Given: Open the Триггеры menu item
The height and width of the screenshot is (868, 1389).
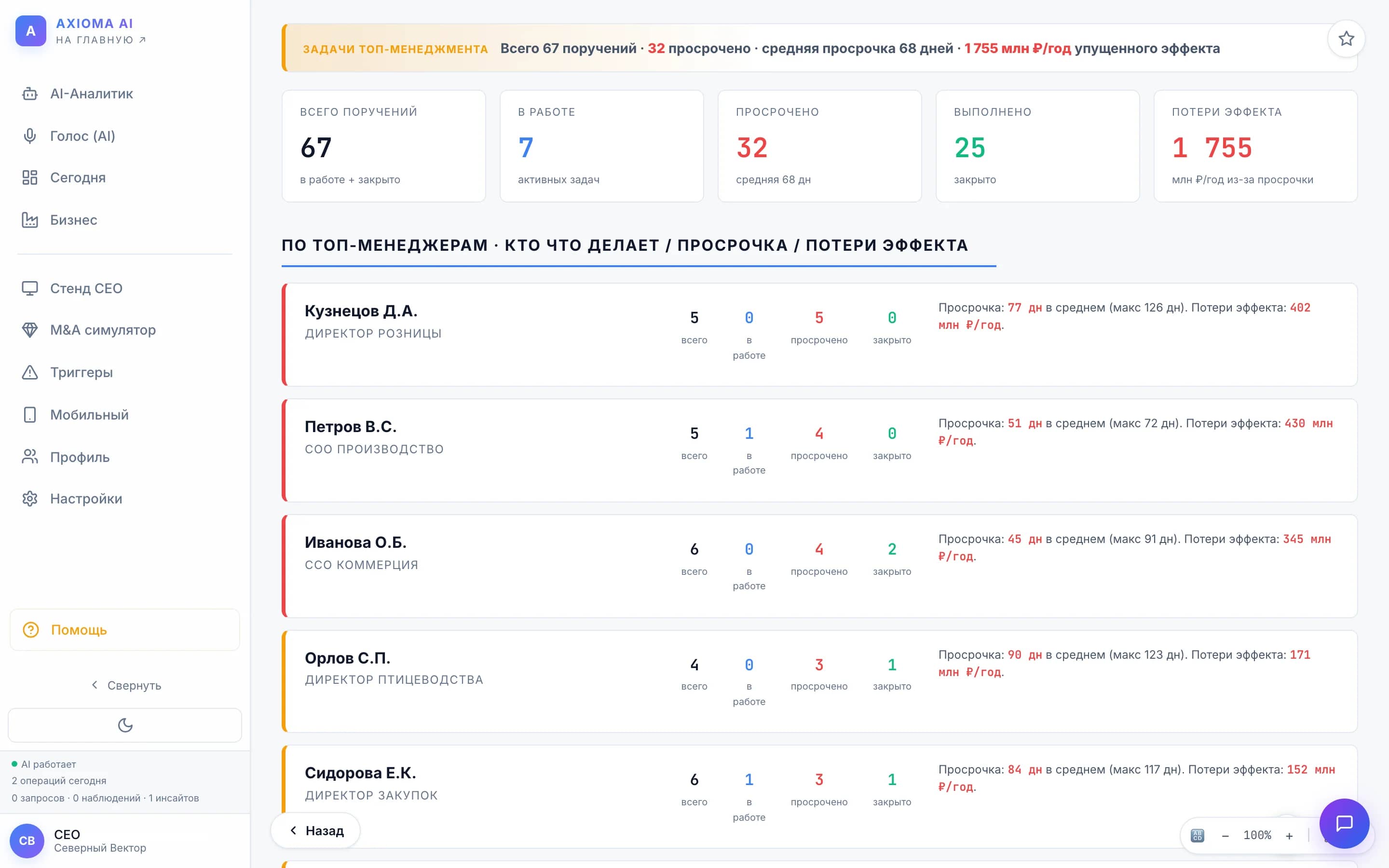Looking at the screenshot, I should pos(124,373).
